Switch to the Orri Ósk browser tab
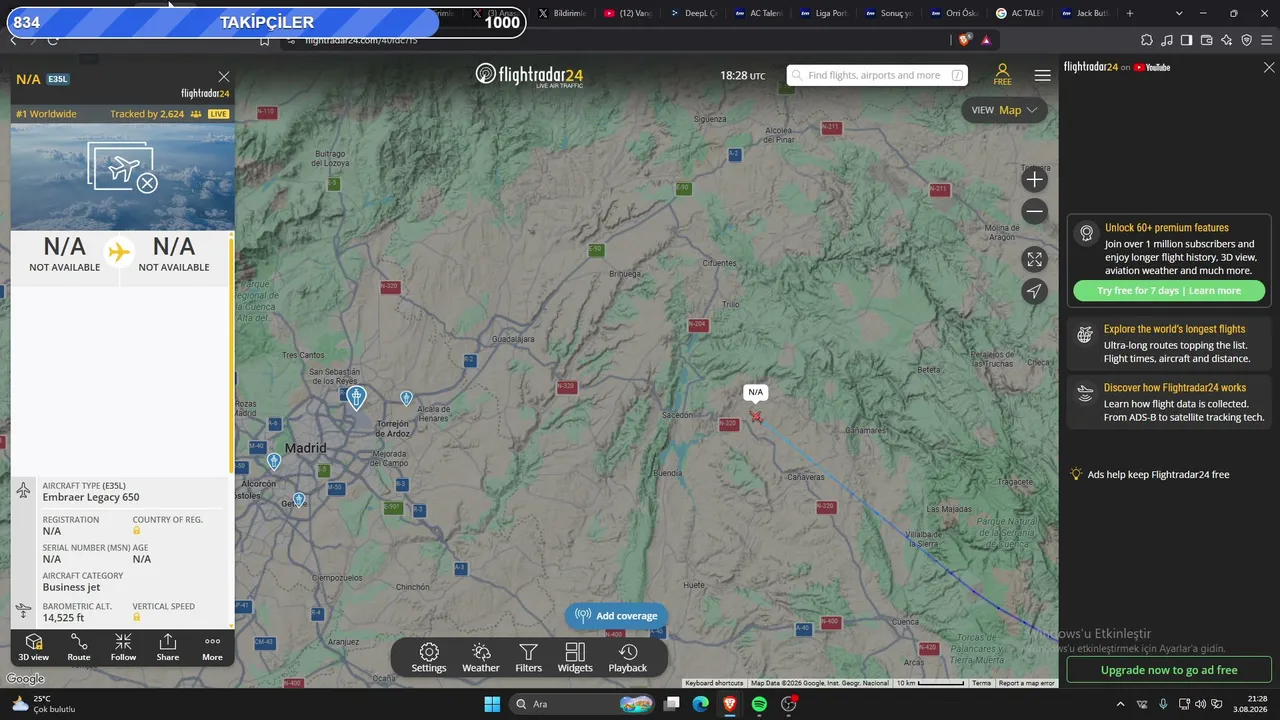The width and height of the screenshot is (1280, 720). tap(953, 14)
